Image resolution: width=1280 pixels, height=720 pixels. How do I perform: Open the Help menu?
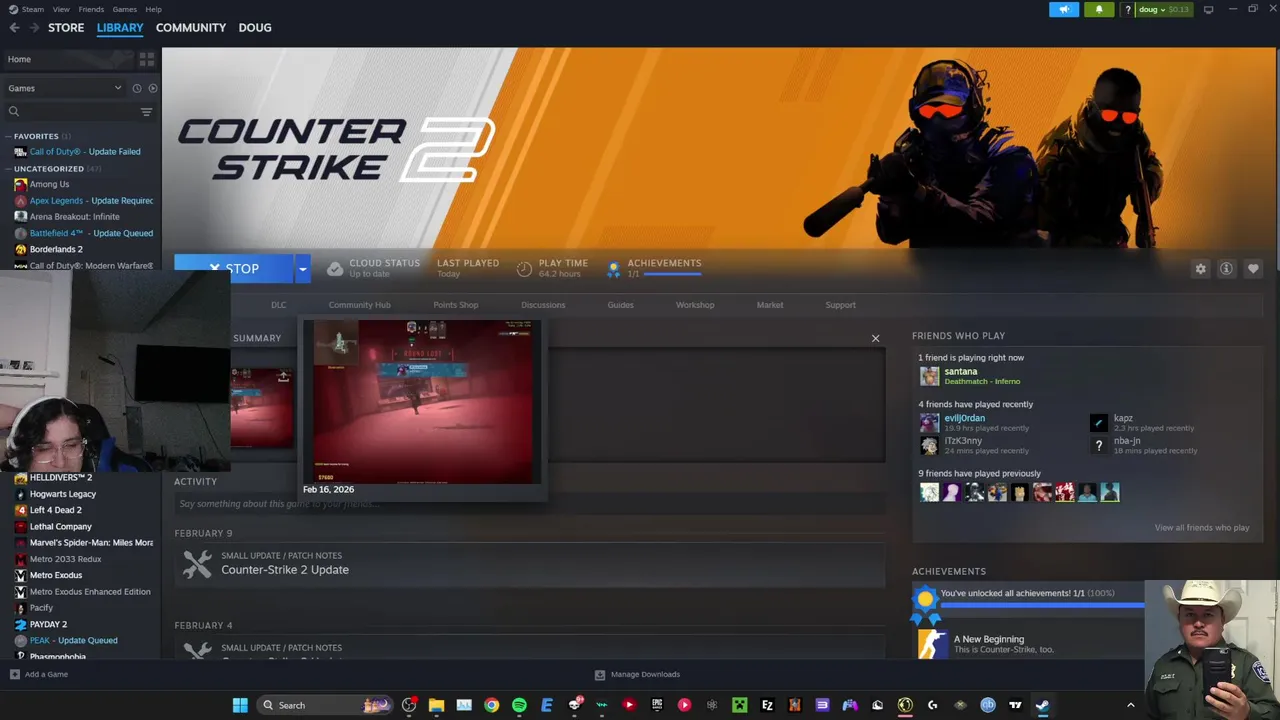153,9
